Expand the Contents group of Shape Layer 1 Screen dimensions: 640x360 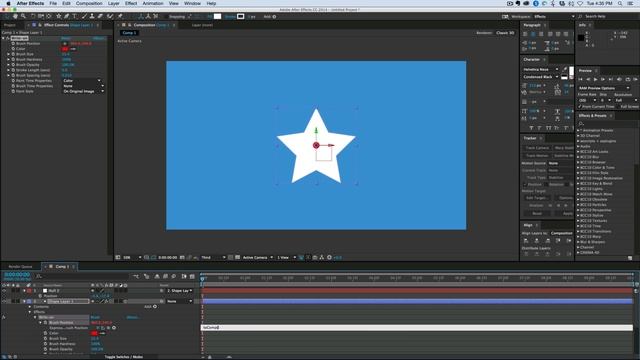pos(30,307)
